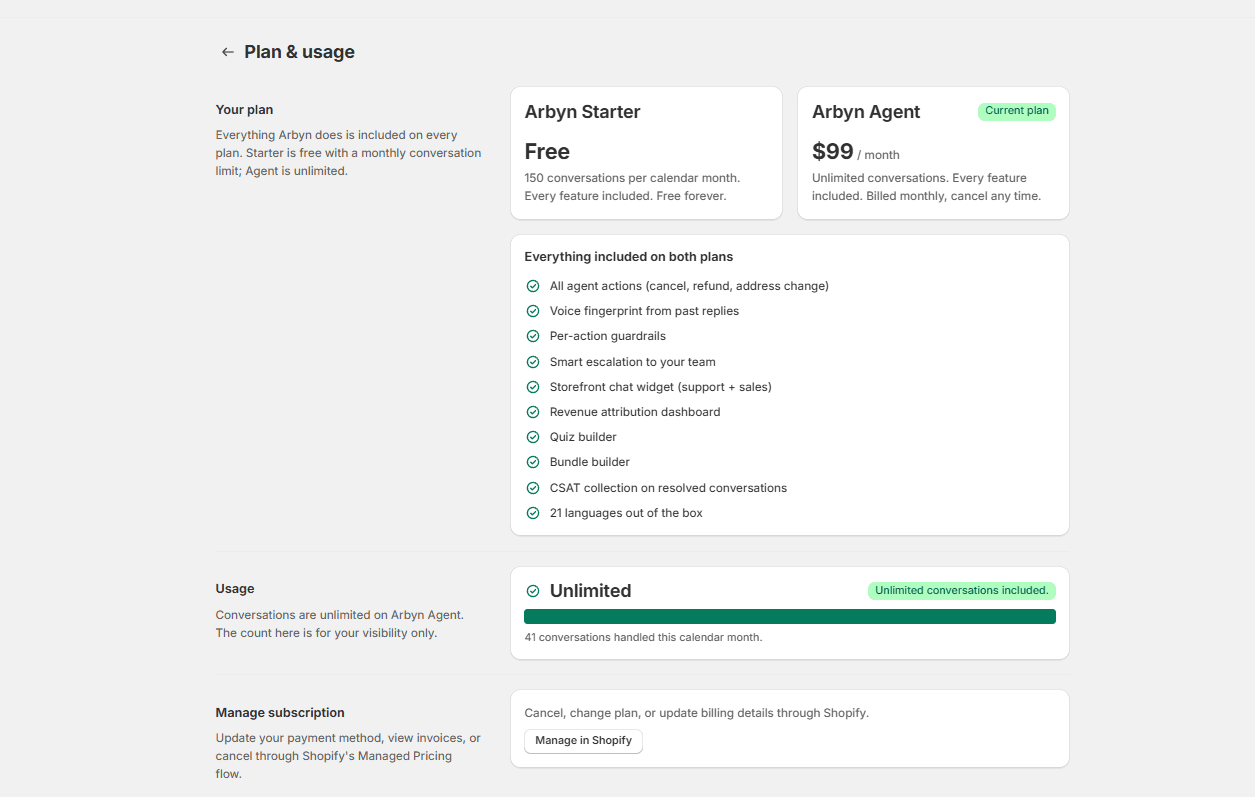
Task: Click Update your payment method description text
Action: [x=348, y=756]
